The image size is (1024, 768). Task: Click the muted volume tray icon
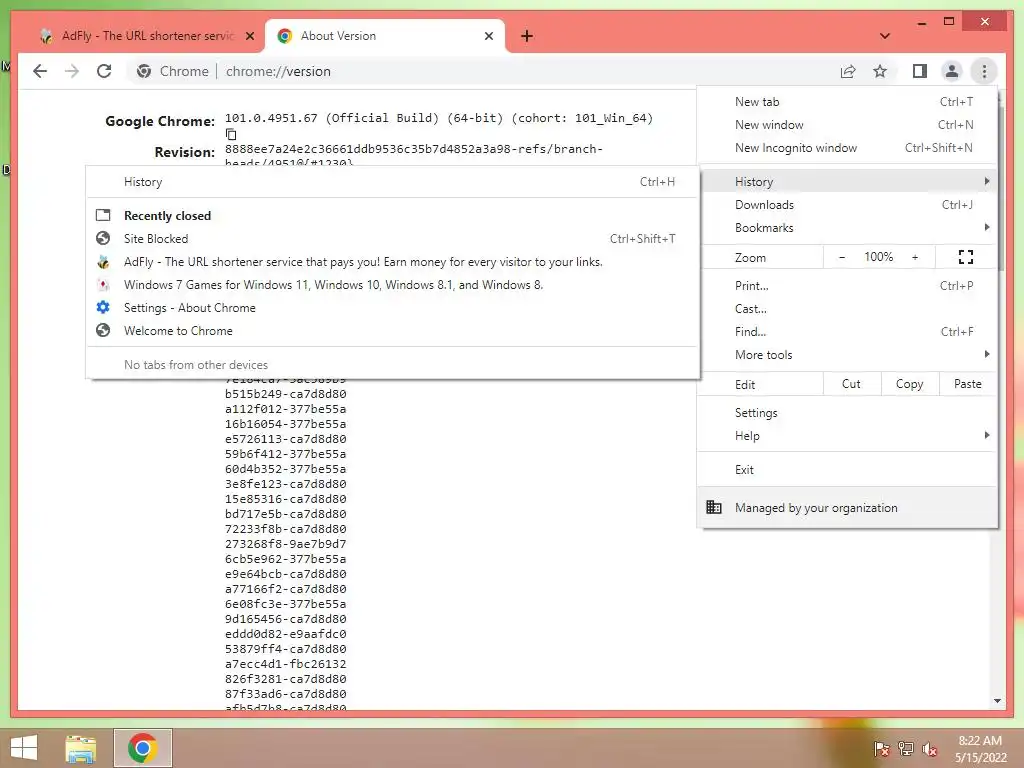tap(930, 749)
